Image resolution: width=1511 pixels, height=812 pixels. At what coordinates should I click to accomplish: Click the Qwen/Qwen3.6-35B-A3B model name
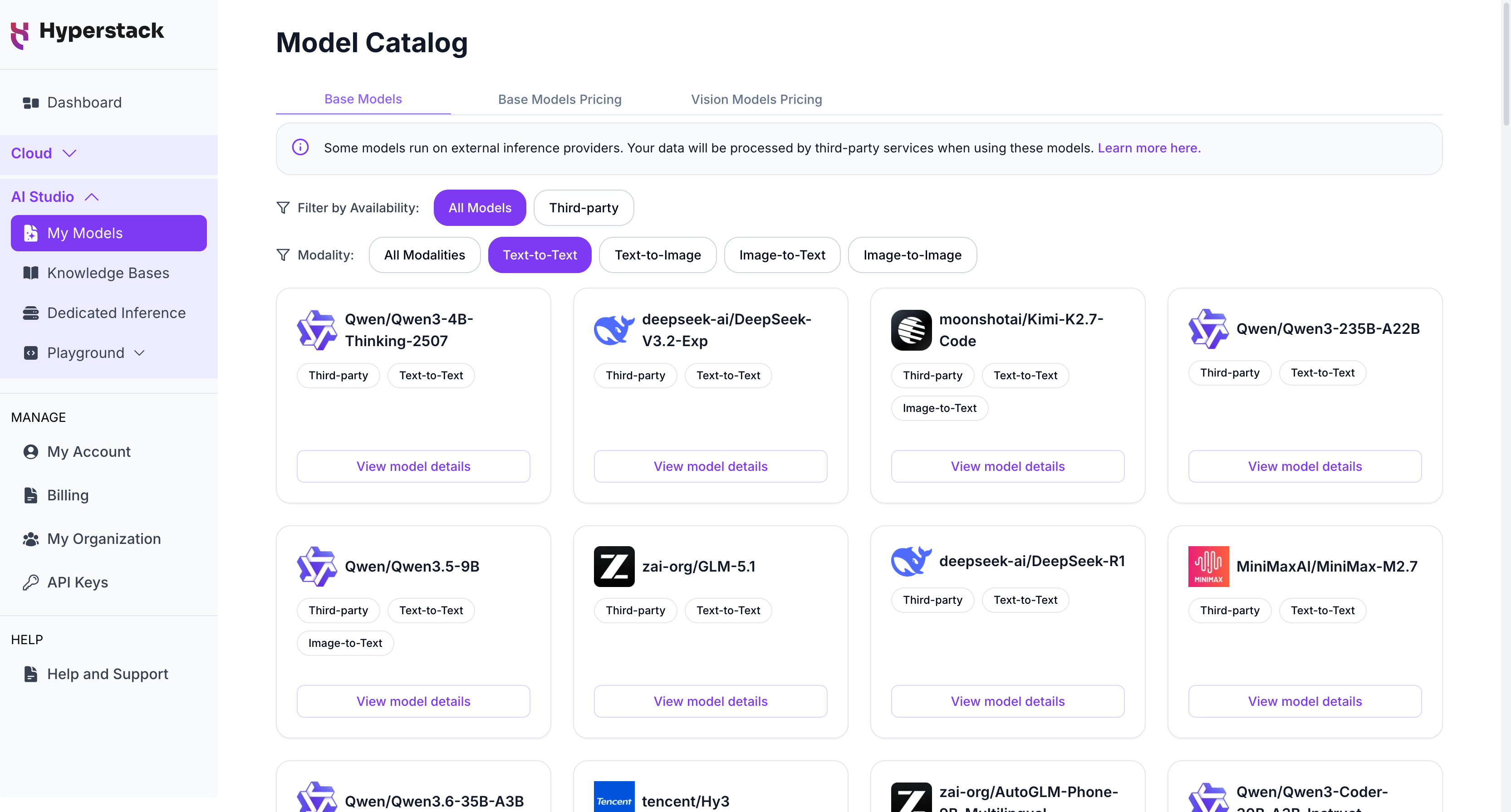coord(434,802)
